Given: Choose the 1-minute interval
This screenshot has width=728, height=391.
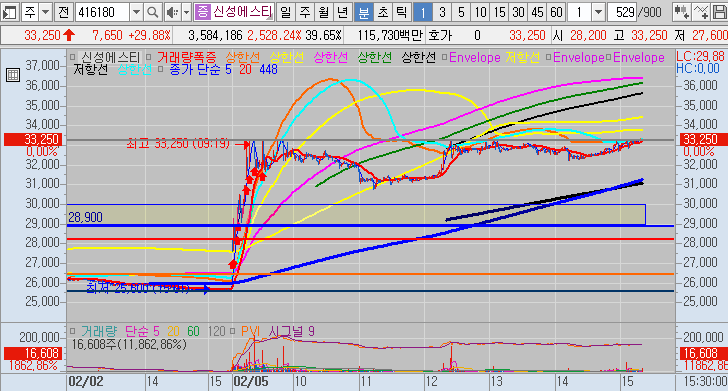Looking at the screenshot, I should pyautogui.click(x=422, y=12).
